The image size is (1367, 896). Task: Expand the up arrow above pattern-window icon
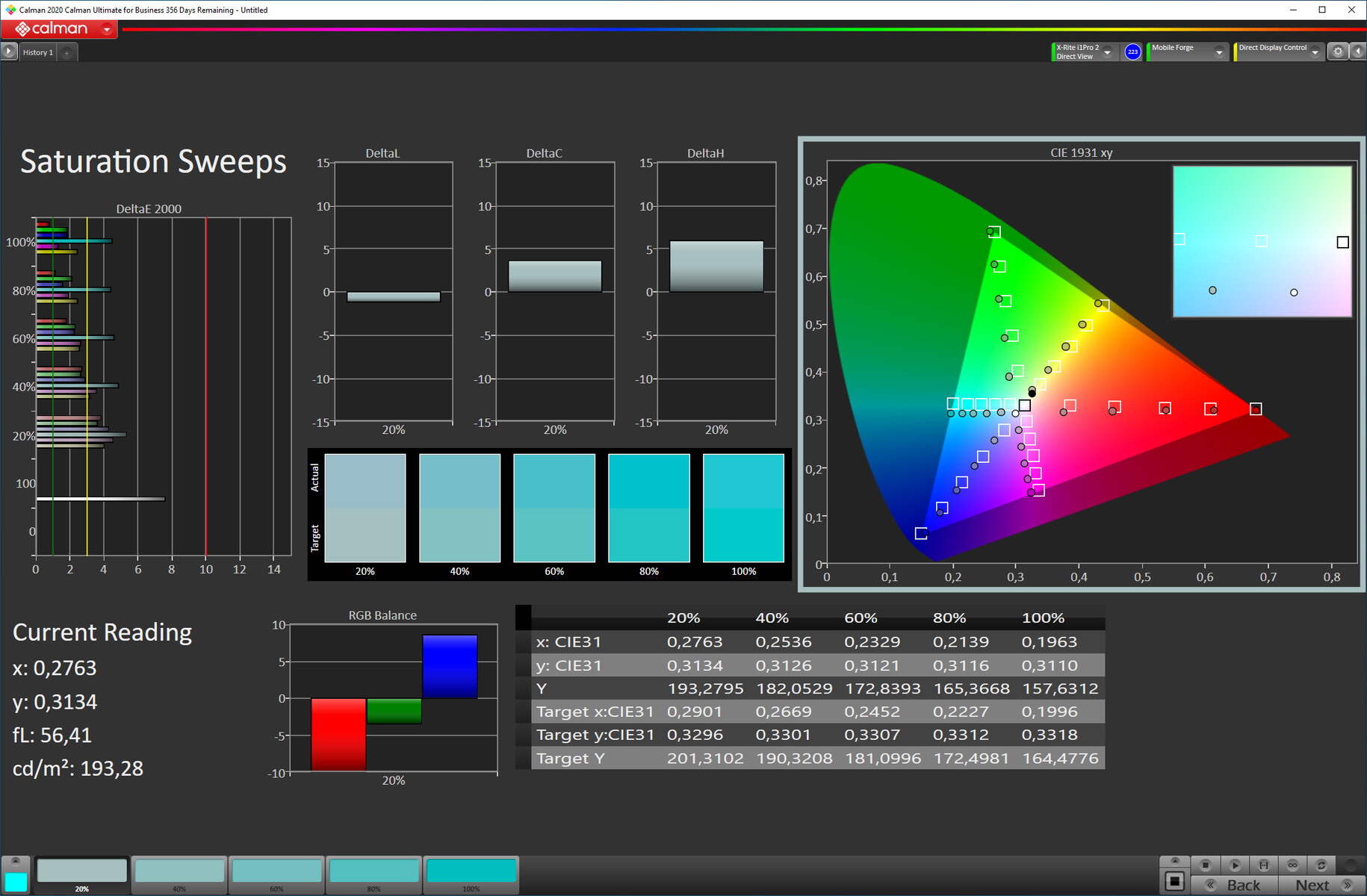[1174, 861]
